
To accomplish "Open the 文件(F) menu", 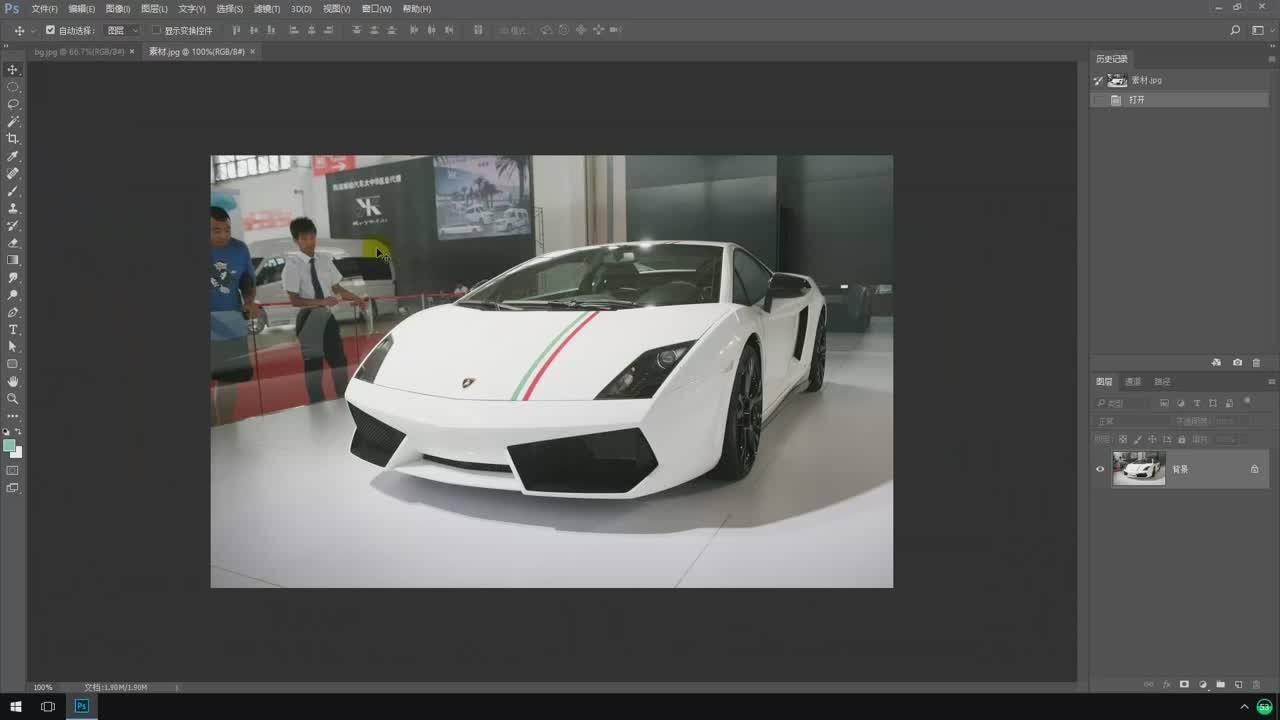I will [44, 9].
